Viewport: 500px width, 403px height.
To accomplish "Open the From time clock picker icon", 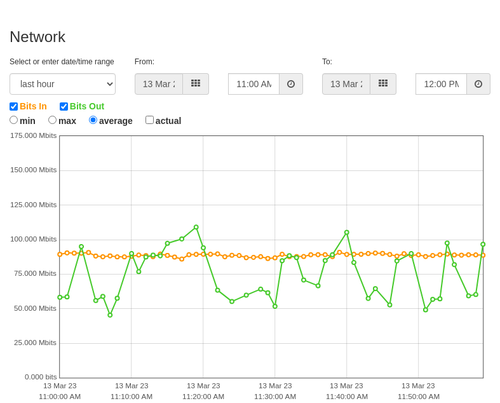I will pos(291,84).
